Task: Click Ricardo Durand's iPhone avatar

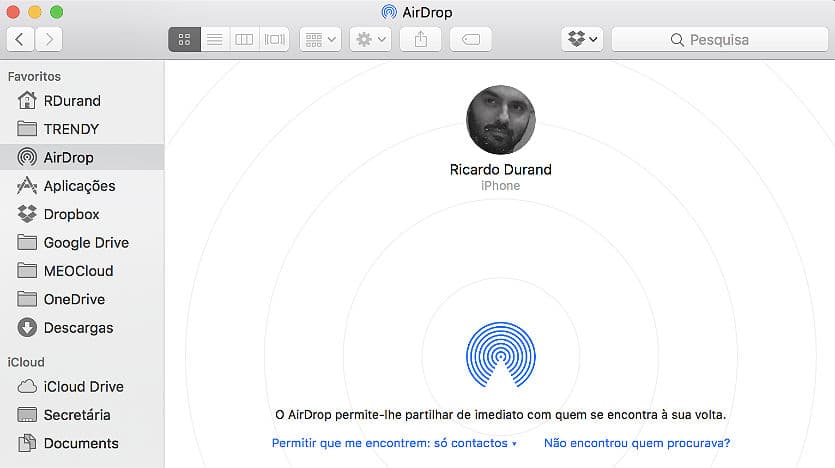Action: (501, 120)
